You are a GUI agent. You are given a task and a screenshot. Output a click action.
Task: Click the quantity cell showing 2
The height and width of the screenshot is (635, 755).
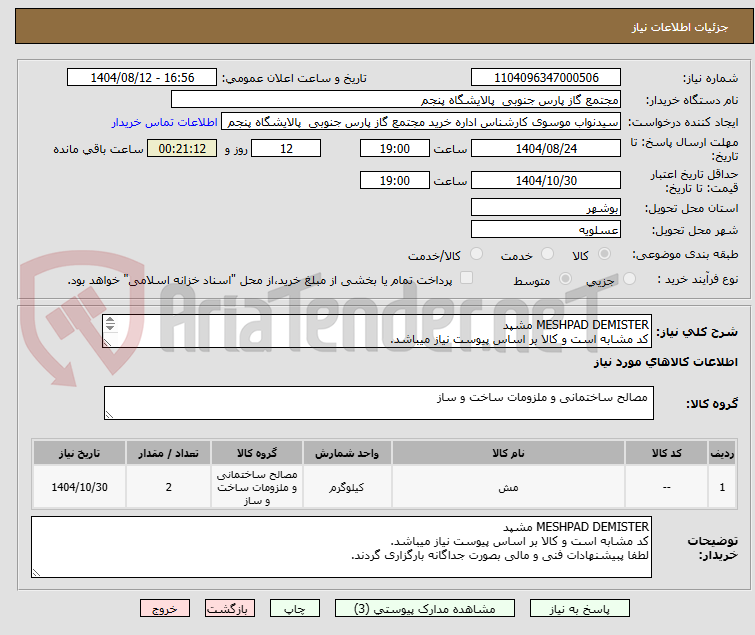click(169, 487)
